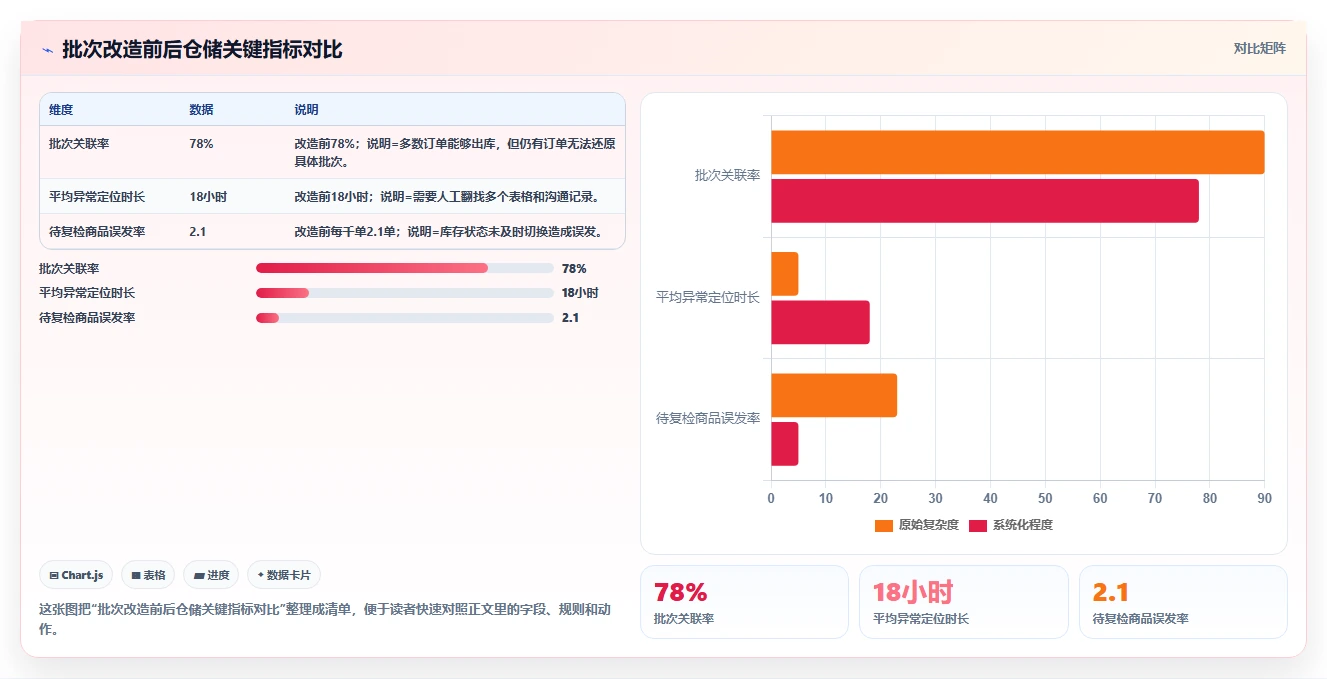1327x679 pixels.
Task: Click the 待复检商品误发率 progress bar
Action: coord(405,318)
